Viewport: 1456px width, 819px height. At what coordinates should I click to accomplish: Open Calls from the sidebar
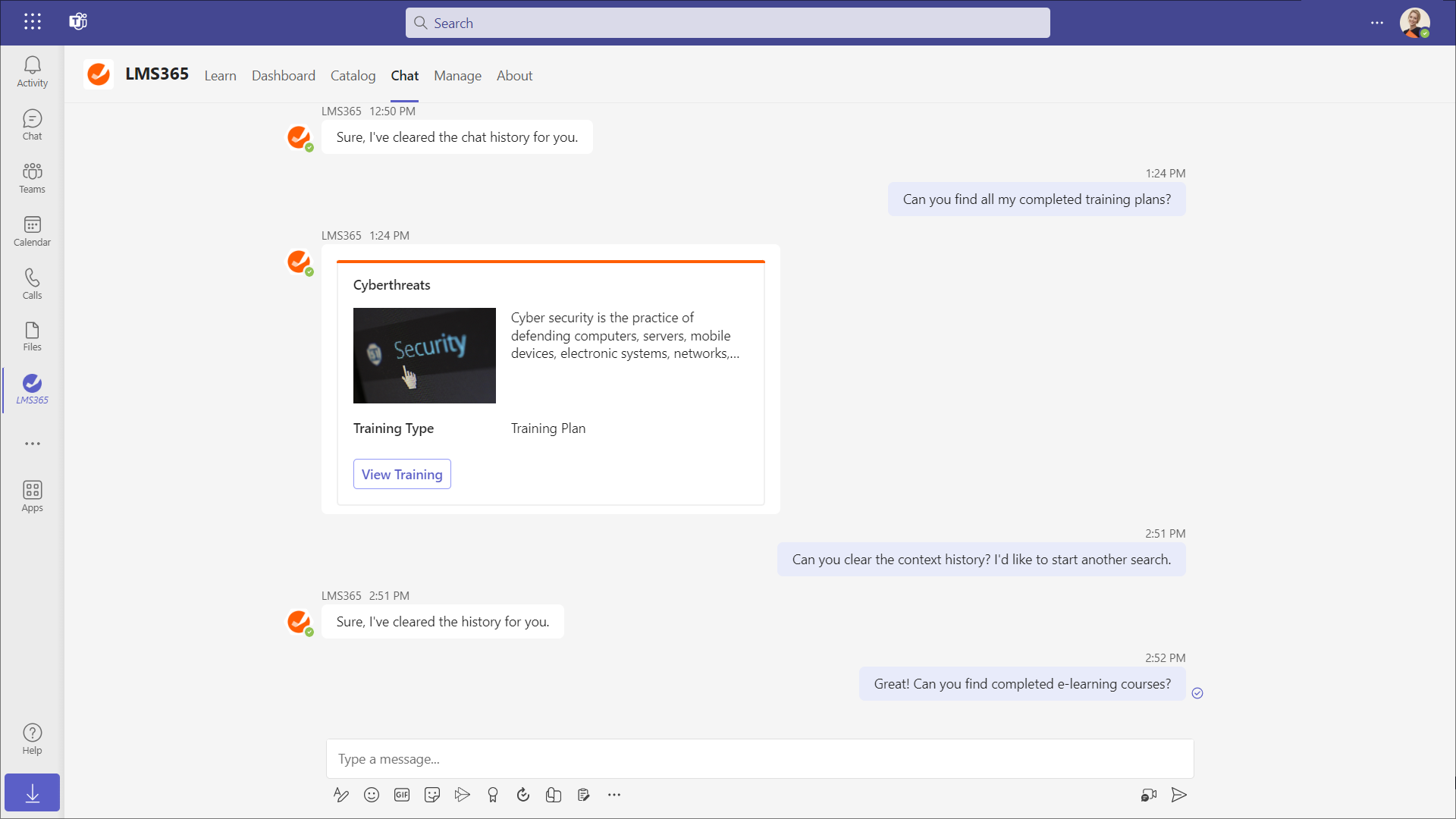point(32,284)
